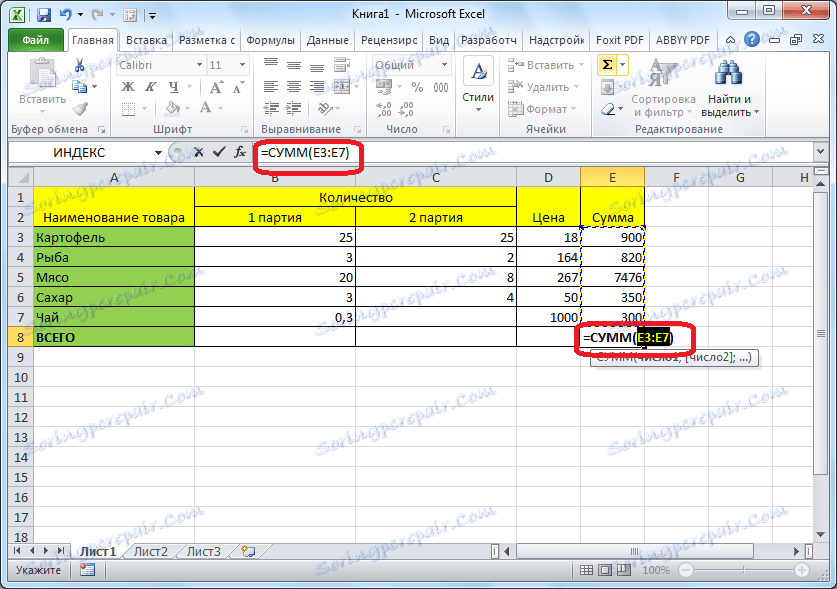Viewport: 837px width, 589px height.
Task: Cancel formula entry with the X icon
Action: pyautogui.click(x=199, y=151)
